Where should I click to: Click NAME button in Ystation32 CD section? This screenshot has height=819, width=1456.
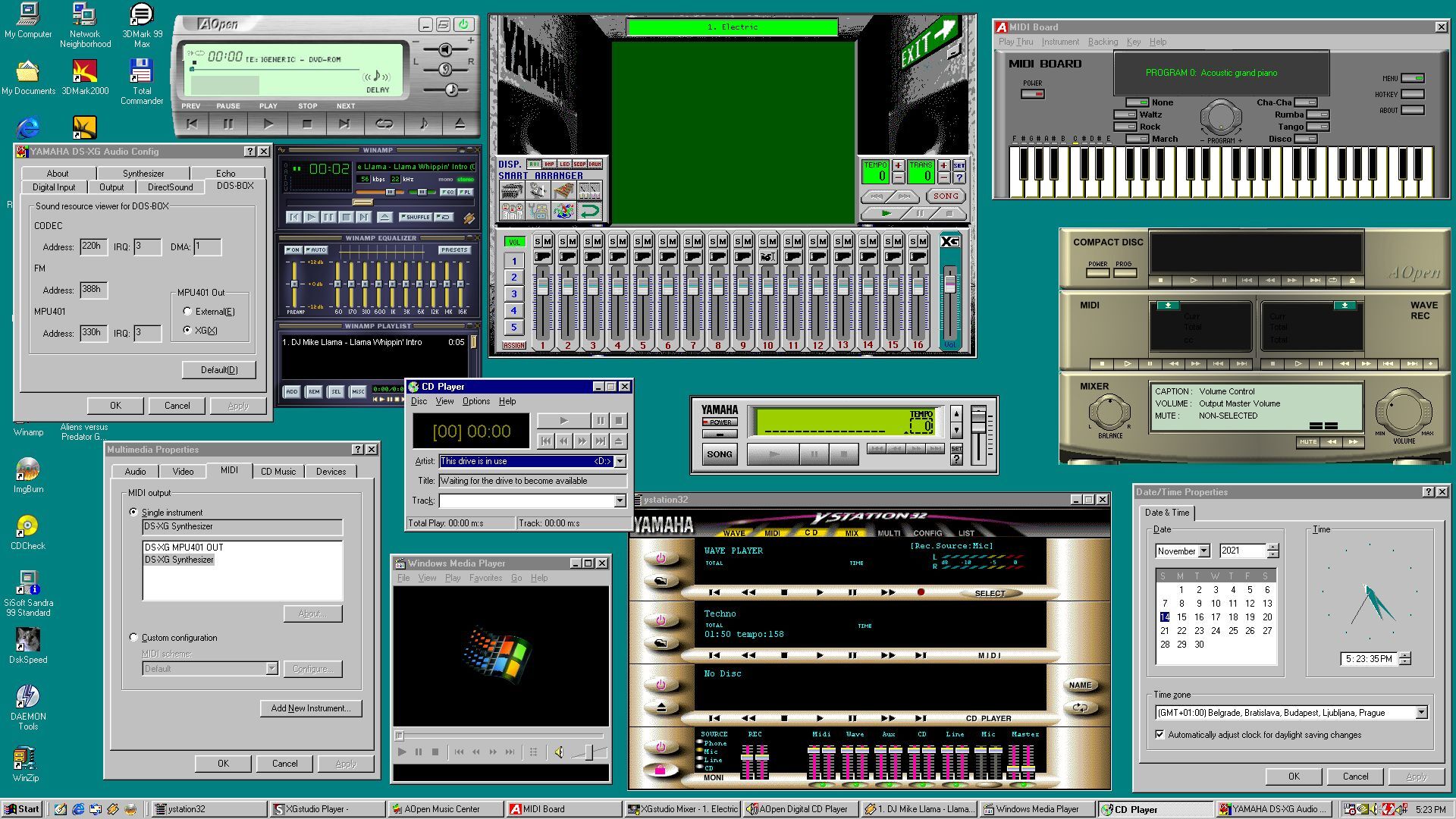coord(1080,685)
